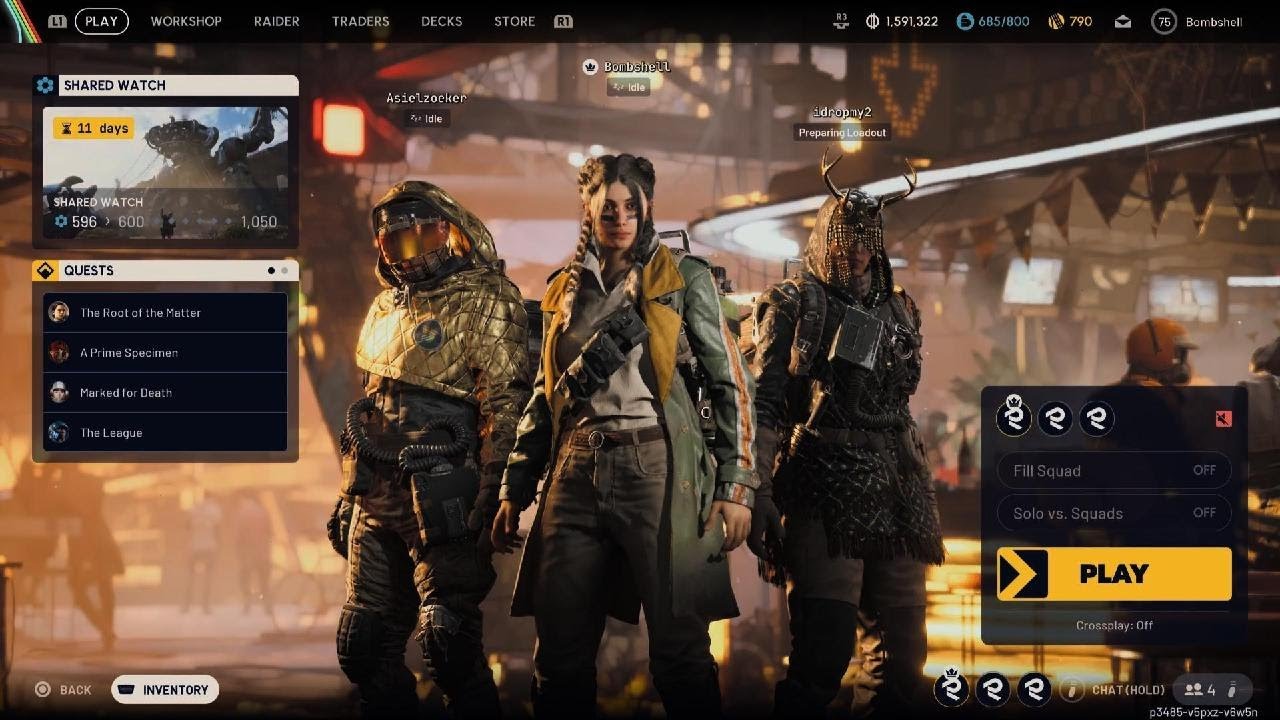Start matchmaking with yellow PLAY button
This screenshot has width=1280, height=720.
tap(1114, 574)
